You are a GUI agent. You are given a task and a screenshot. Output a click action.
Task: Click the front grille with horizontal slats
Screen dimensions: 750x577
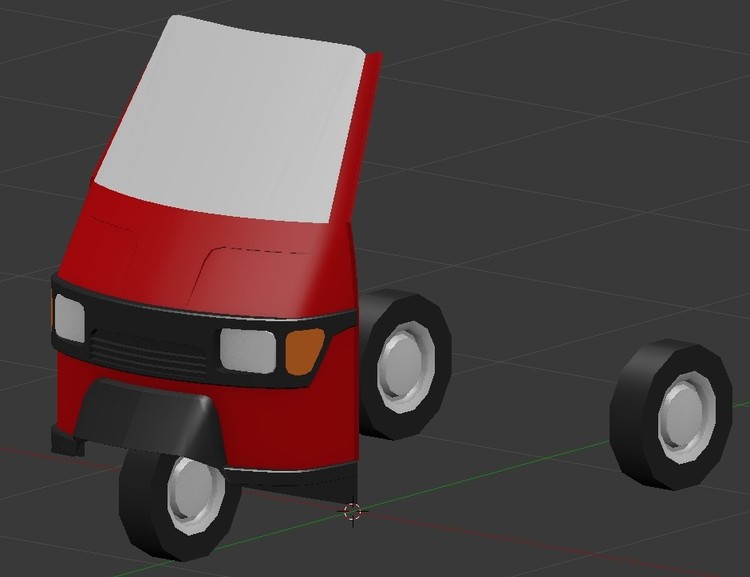click(148, 354)
